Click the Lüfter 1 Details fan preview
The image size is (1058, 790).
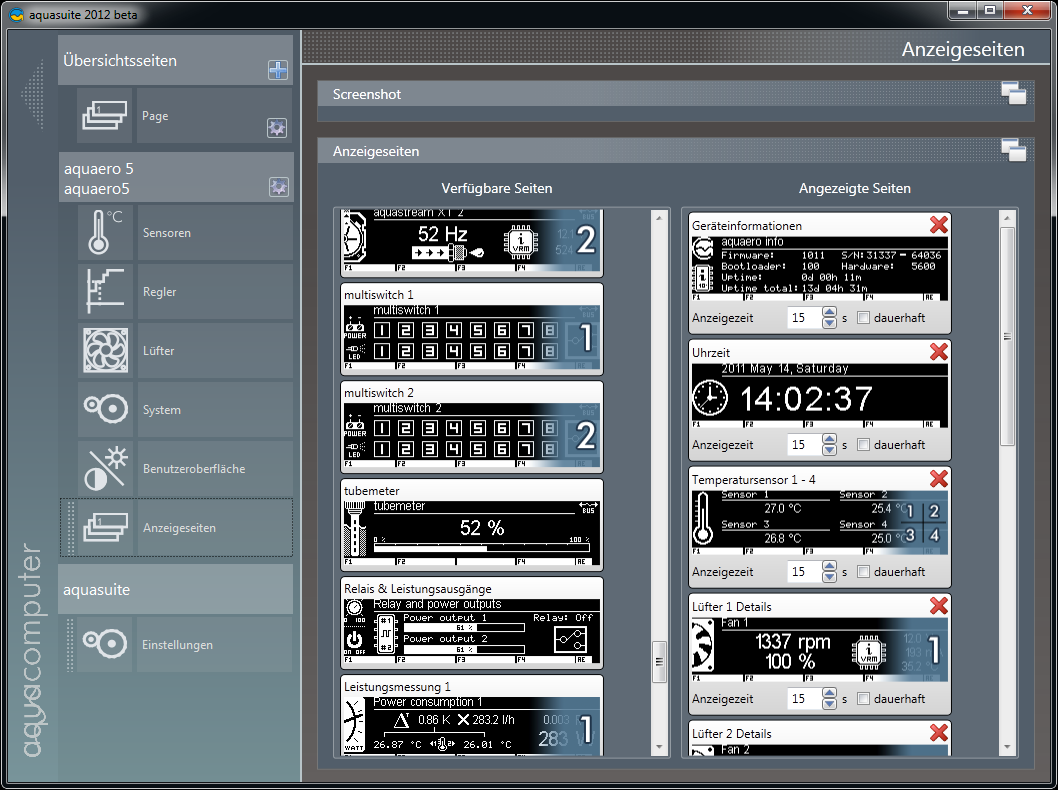[820, 650]
